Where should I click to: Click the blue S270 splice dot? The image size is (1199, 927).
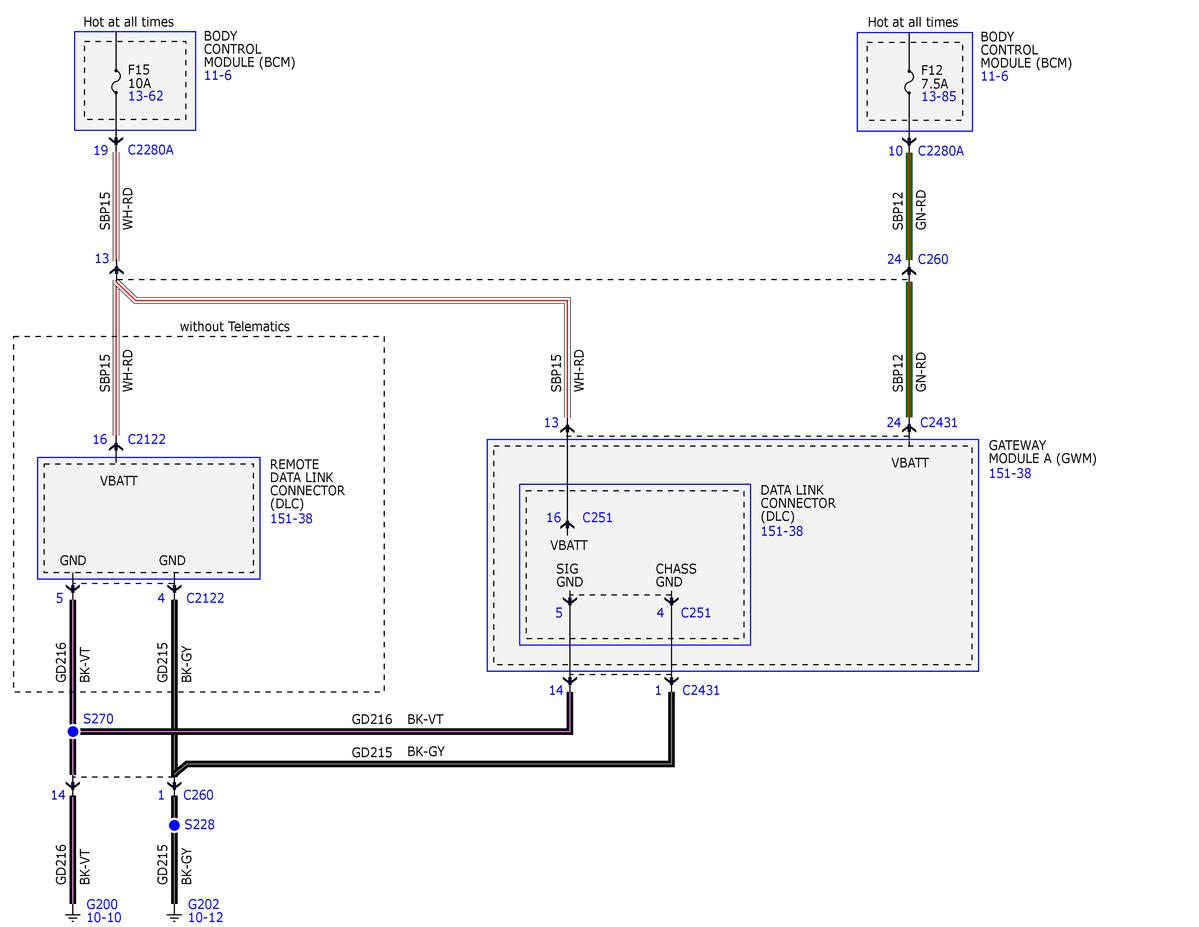pyautogui.click(x=73, y=732)
